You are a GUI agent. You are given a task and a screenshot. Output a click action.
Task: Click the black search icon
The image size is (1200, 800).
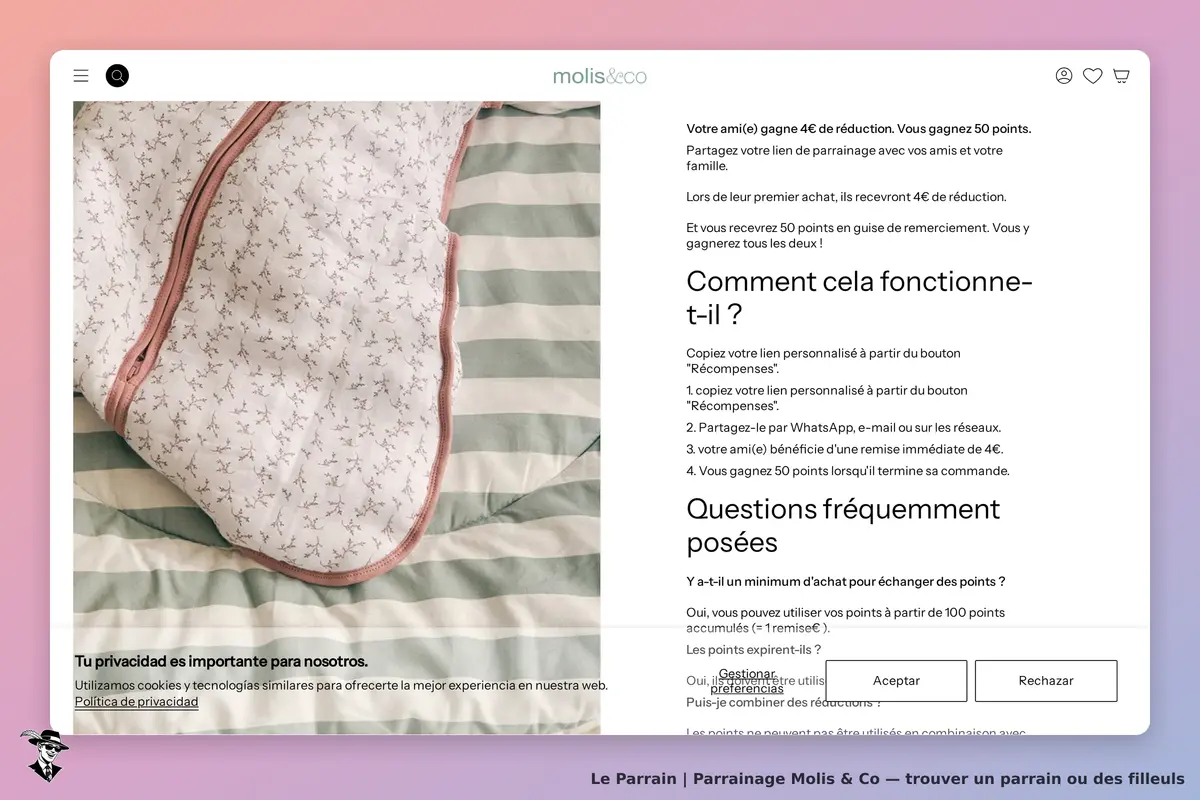(117, 76)
